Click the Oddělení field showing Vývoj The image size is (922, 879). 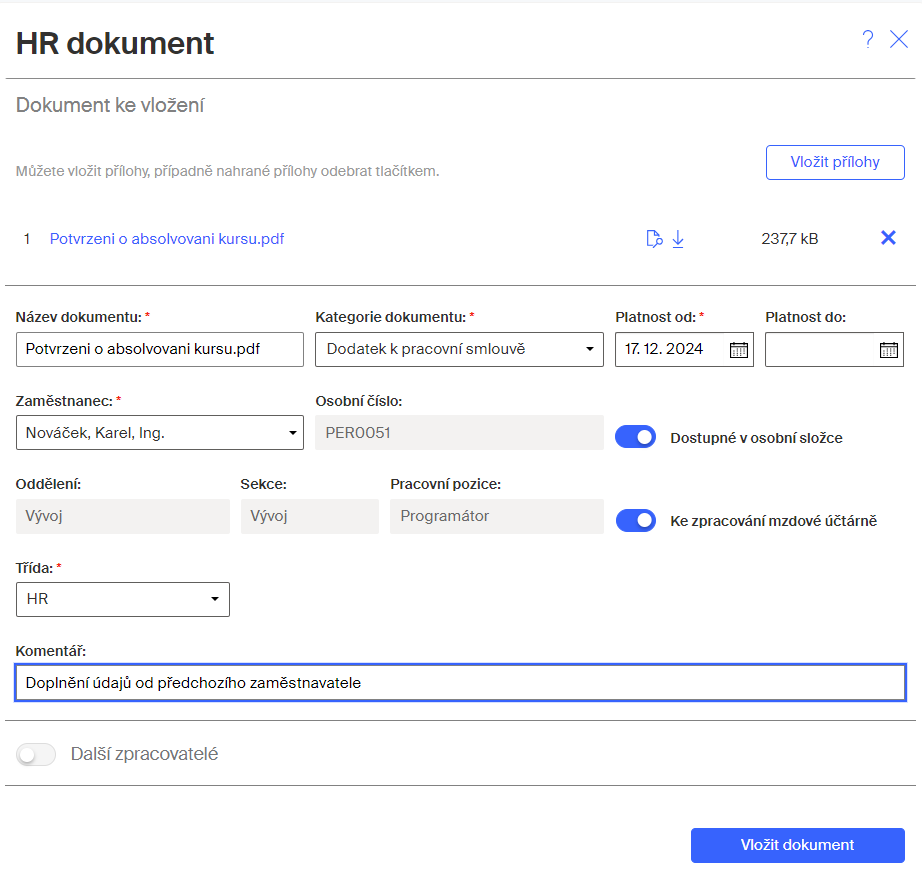point(123,516)
